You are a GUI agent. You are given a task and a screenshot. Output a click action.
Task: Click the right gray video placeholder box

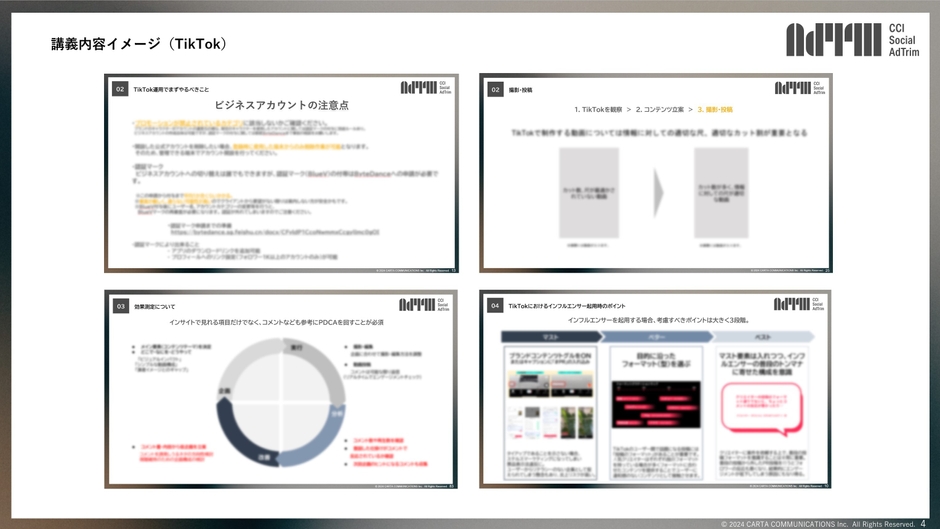pos(721,193)
